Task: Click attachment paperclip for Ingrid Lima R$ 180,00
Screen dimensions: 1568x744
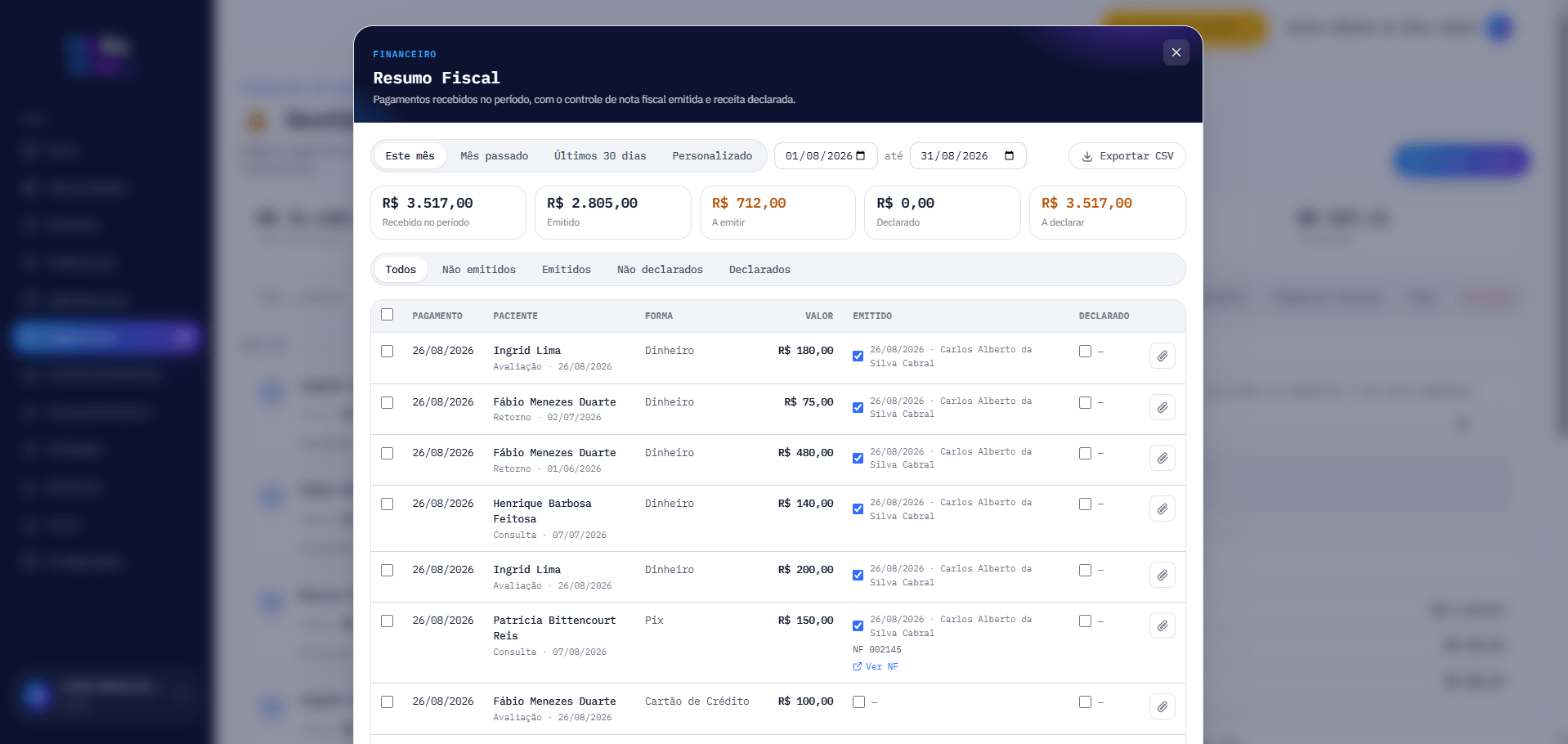Action: click(x=1162, y=356)
